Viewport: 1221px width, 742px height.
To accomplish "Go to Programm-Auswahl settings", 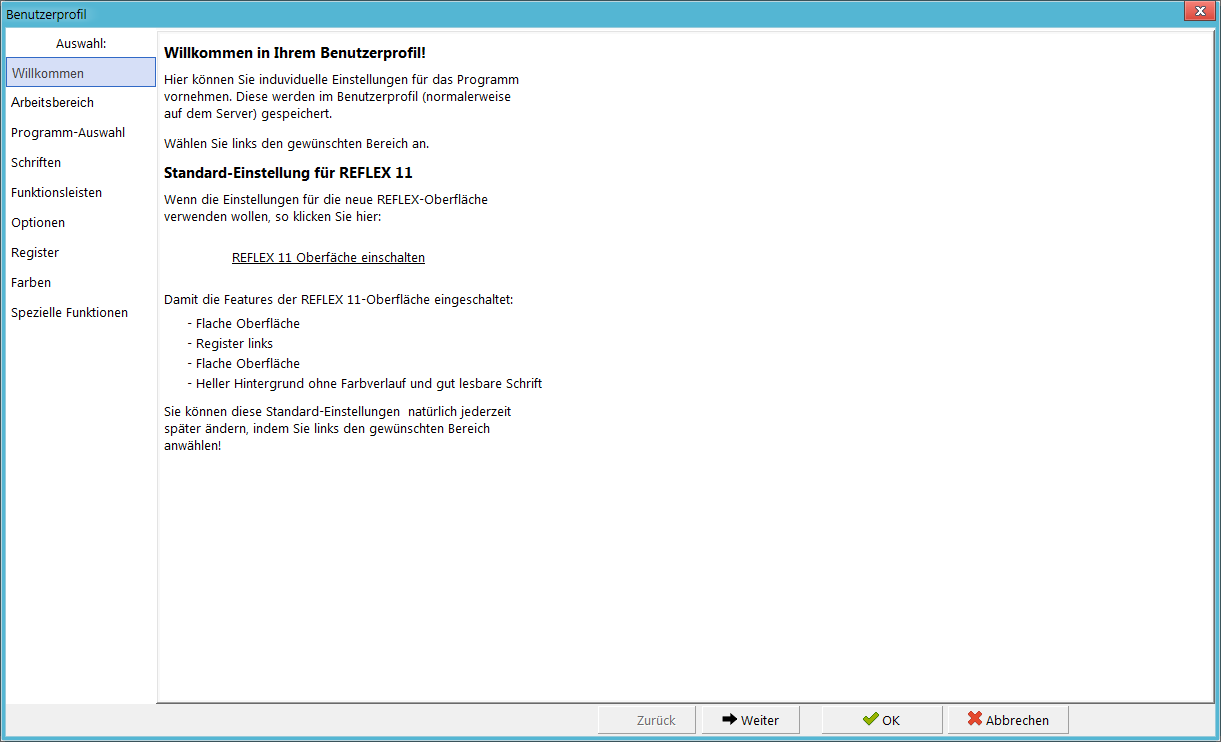I will [80, 132].
